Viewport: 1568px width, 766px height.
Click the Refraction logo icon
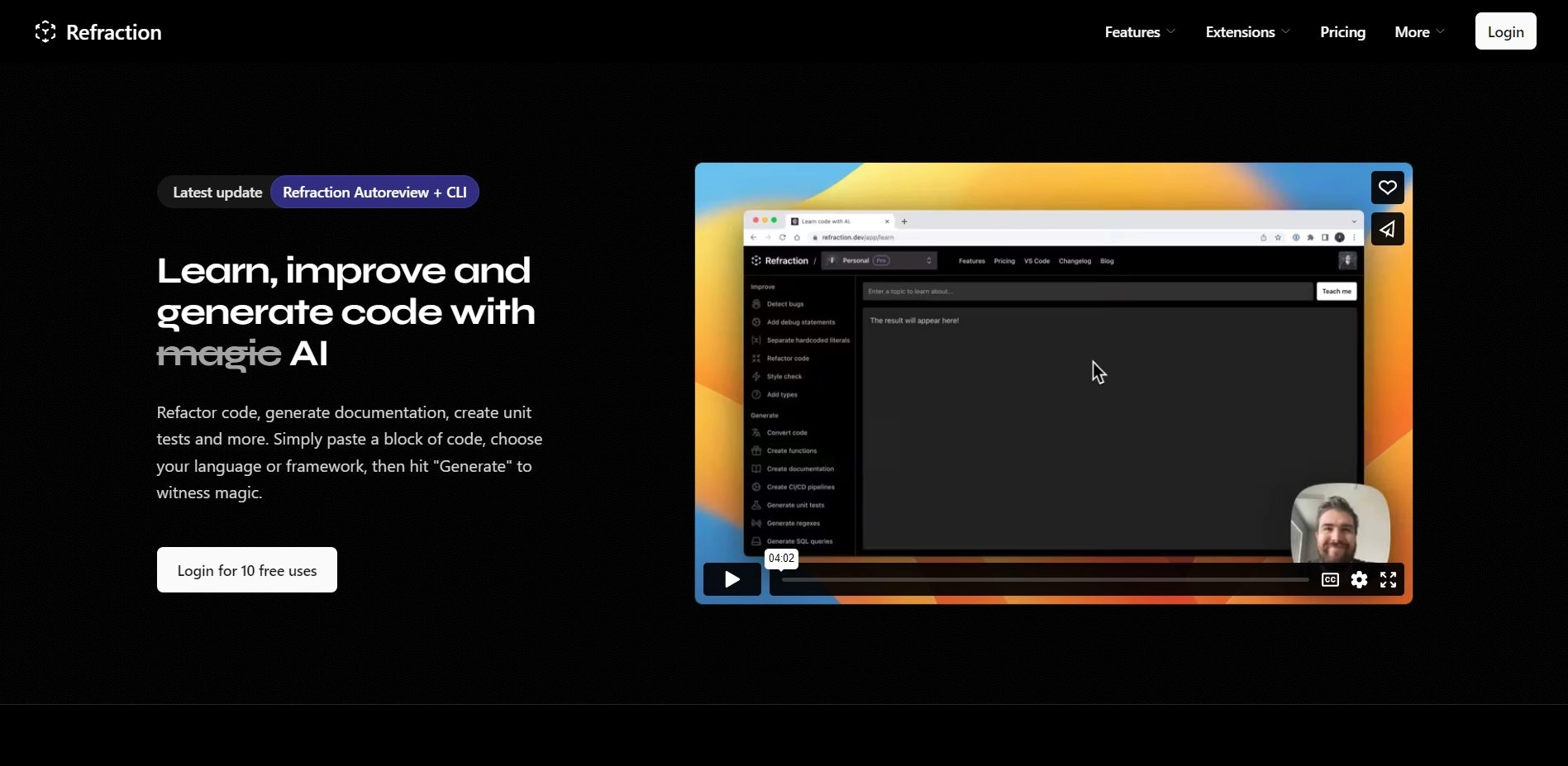click(45, 31)
